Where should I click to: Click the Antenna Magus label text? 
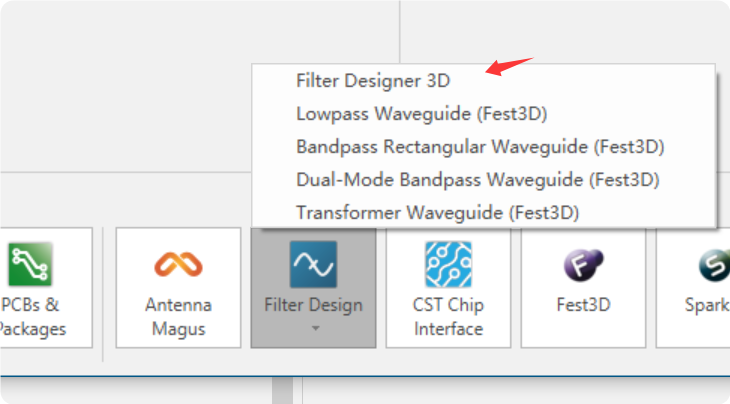[x=178, y=317]
